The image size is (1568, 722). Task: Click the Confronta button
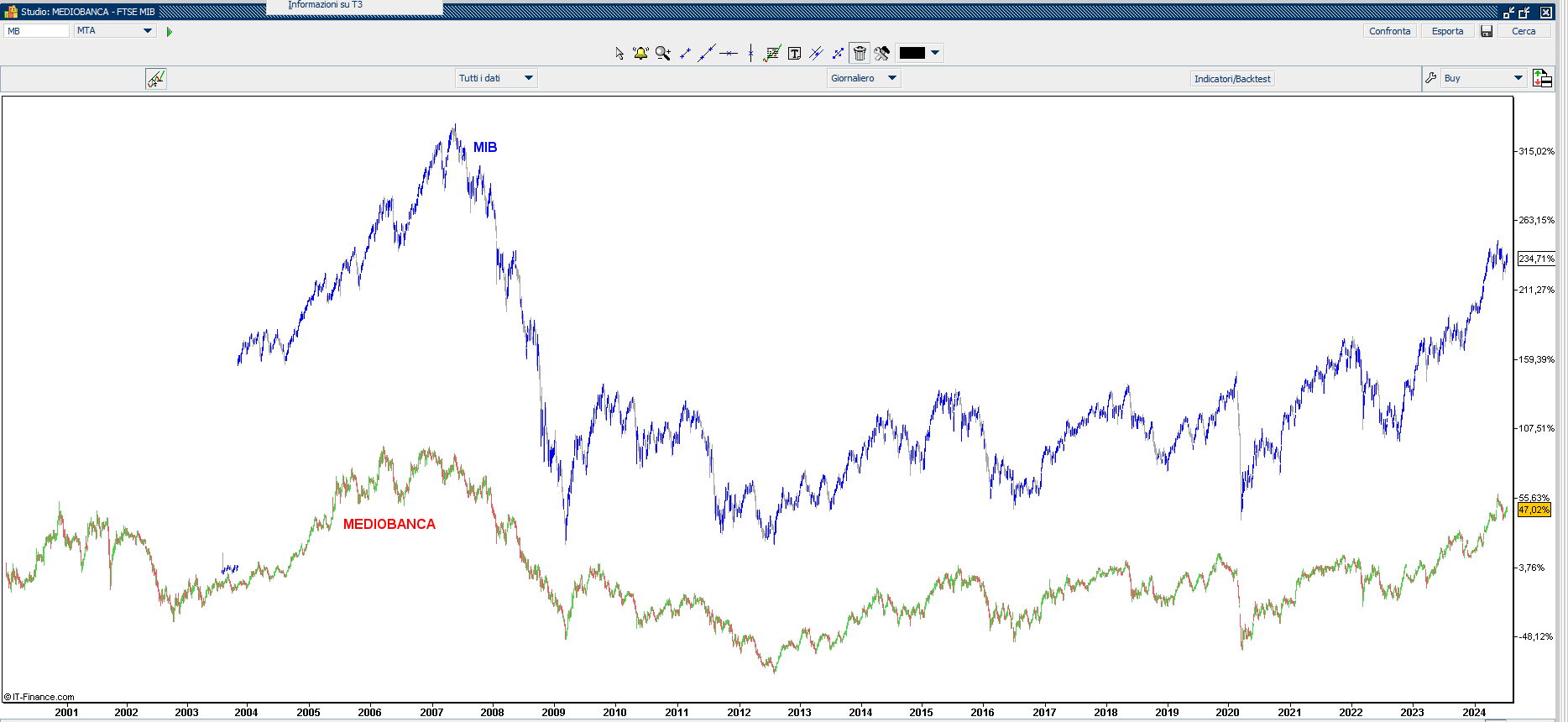pyautogui.click(x=1389, y=31)
